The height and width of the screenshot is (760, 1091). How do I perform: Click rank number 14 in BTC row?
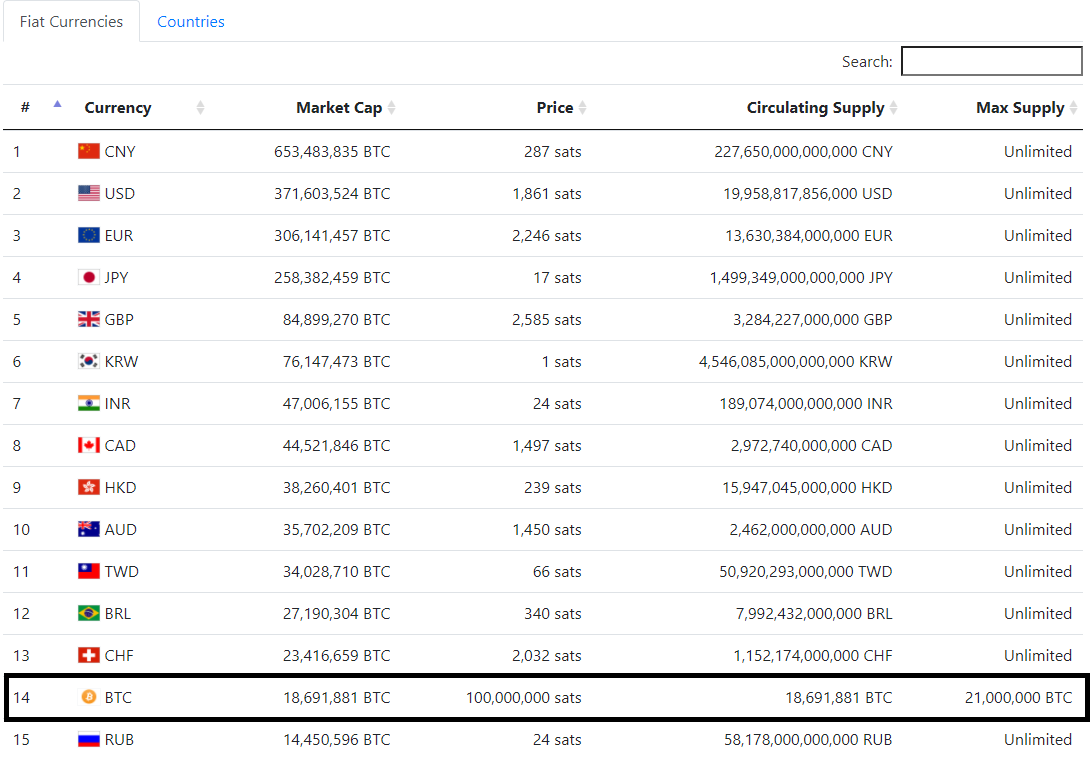[x=22, y=697]
